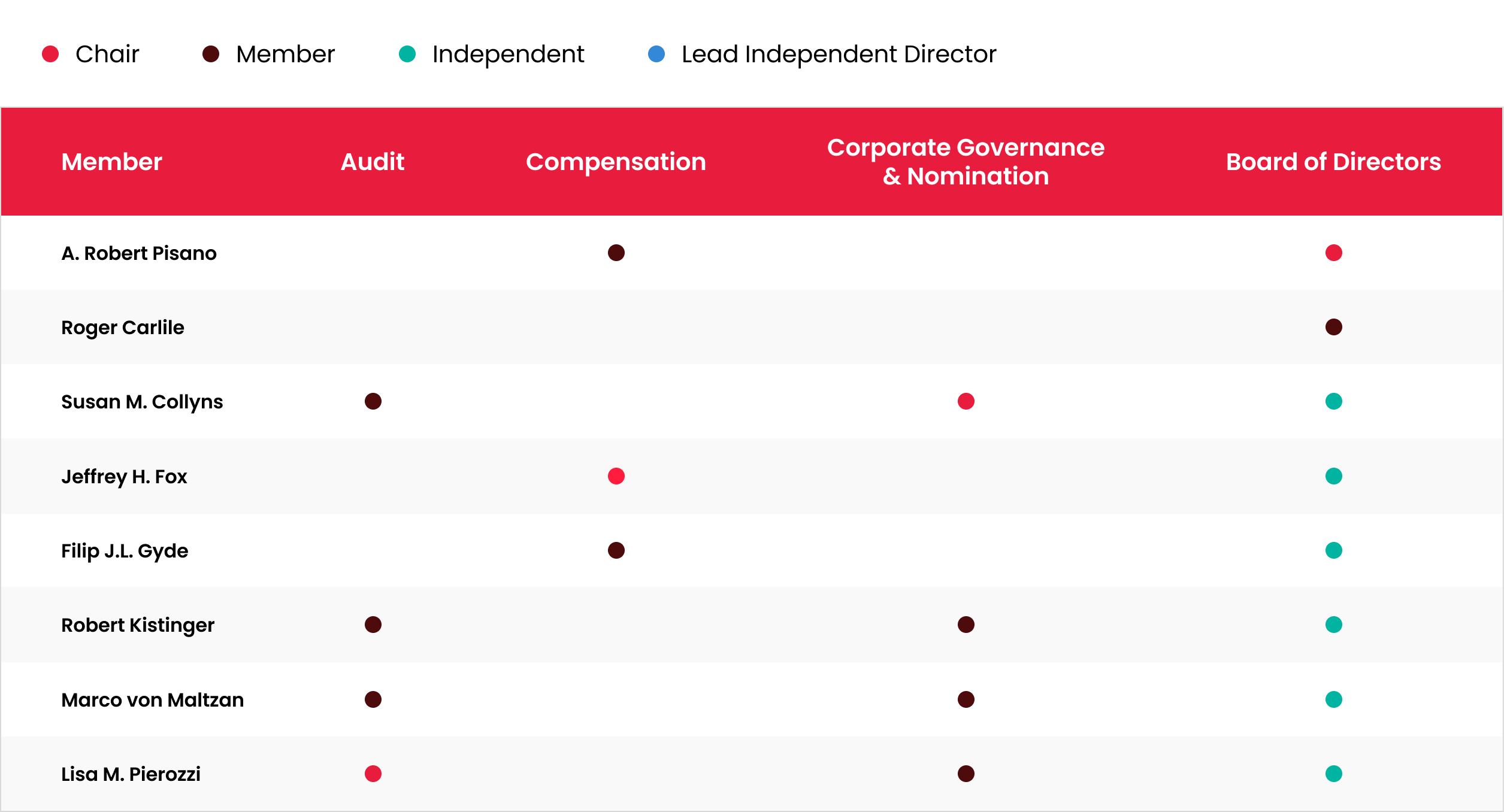Select the Corporate Governance & Nomination header

966,162
